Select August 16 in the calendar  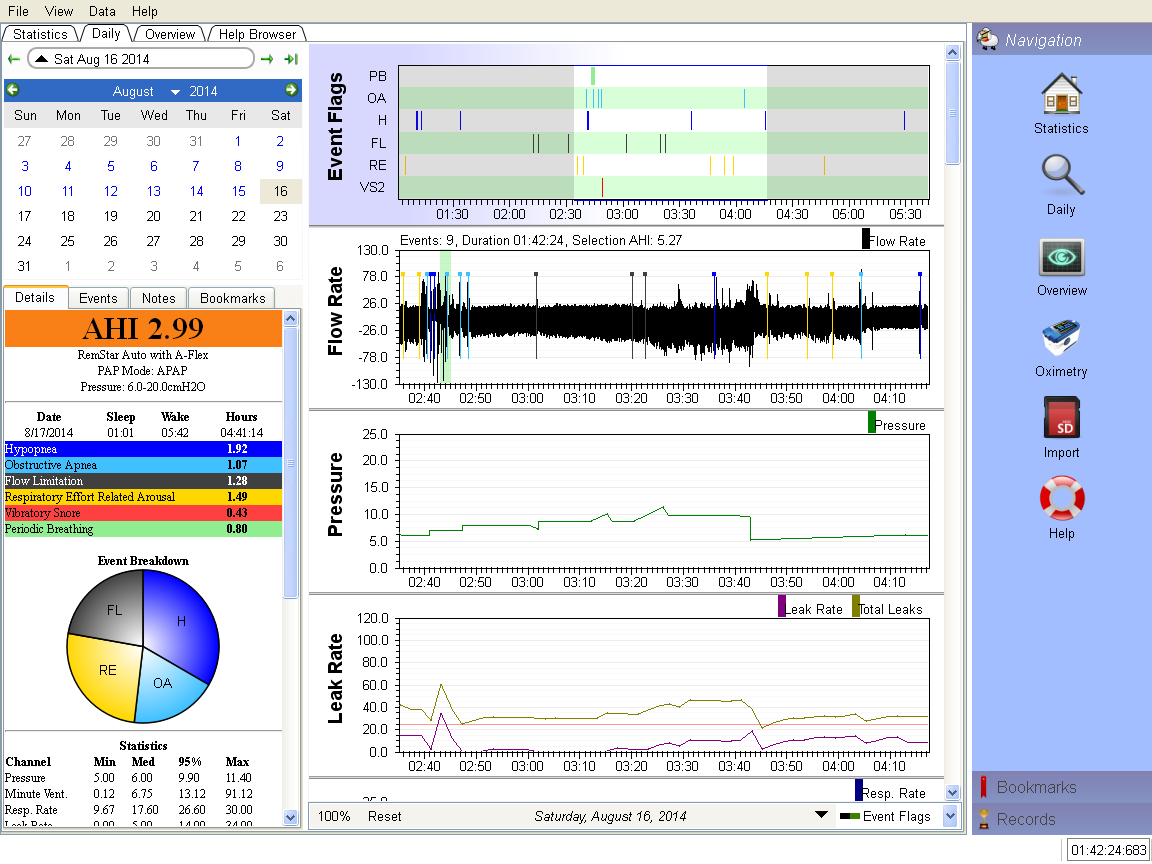click(x=281, y=191)
